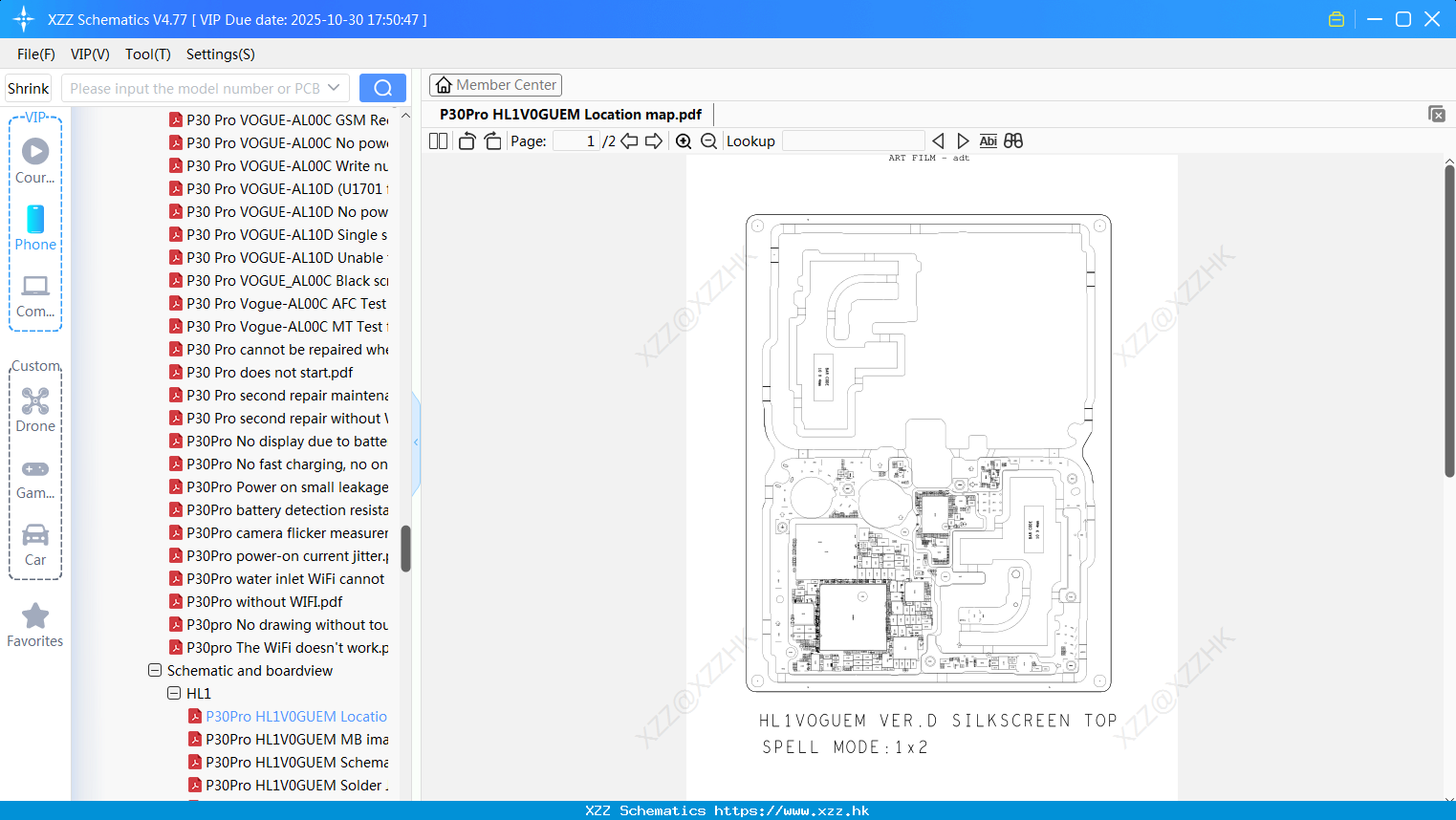Open P30Pro HL1V0GUEM MB image file

click(288, 739)
